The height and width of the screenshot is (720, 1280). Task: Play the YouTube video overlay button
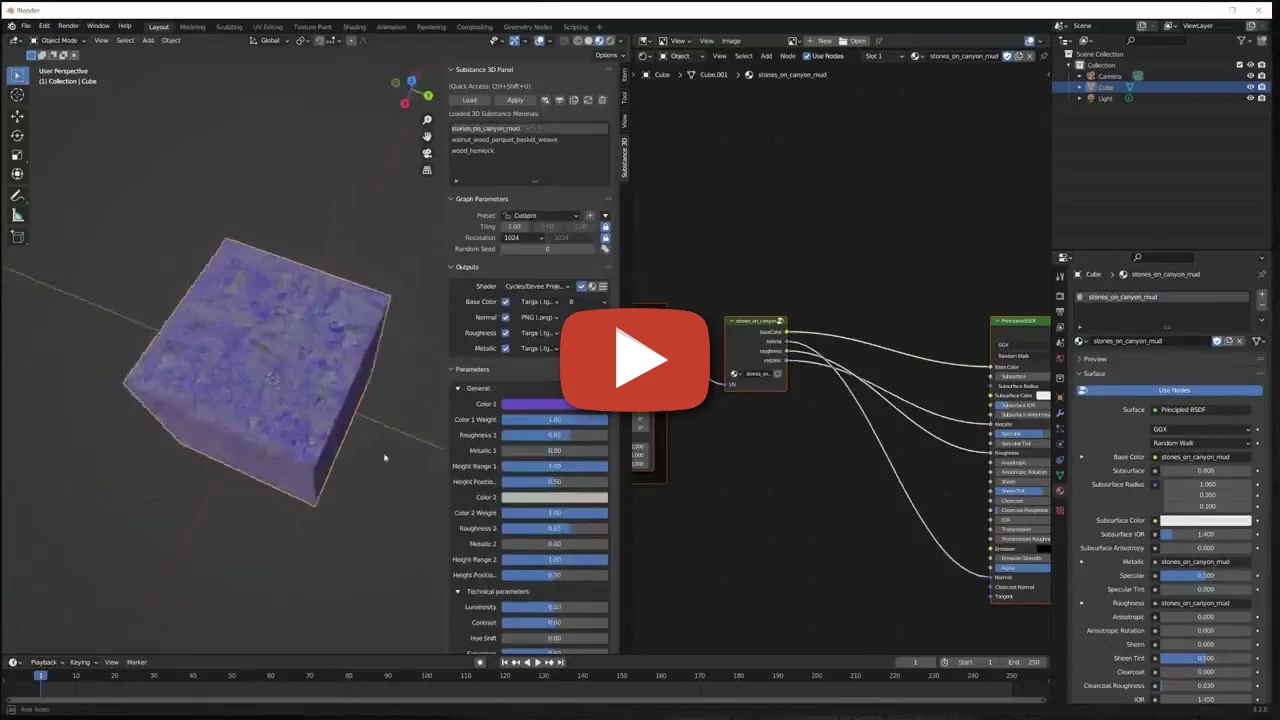point(635,360)
